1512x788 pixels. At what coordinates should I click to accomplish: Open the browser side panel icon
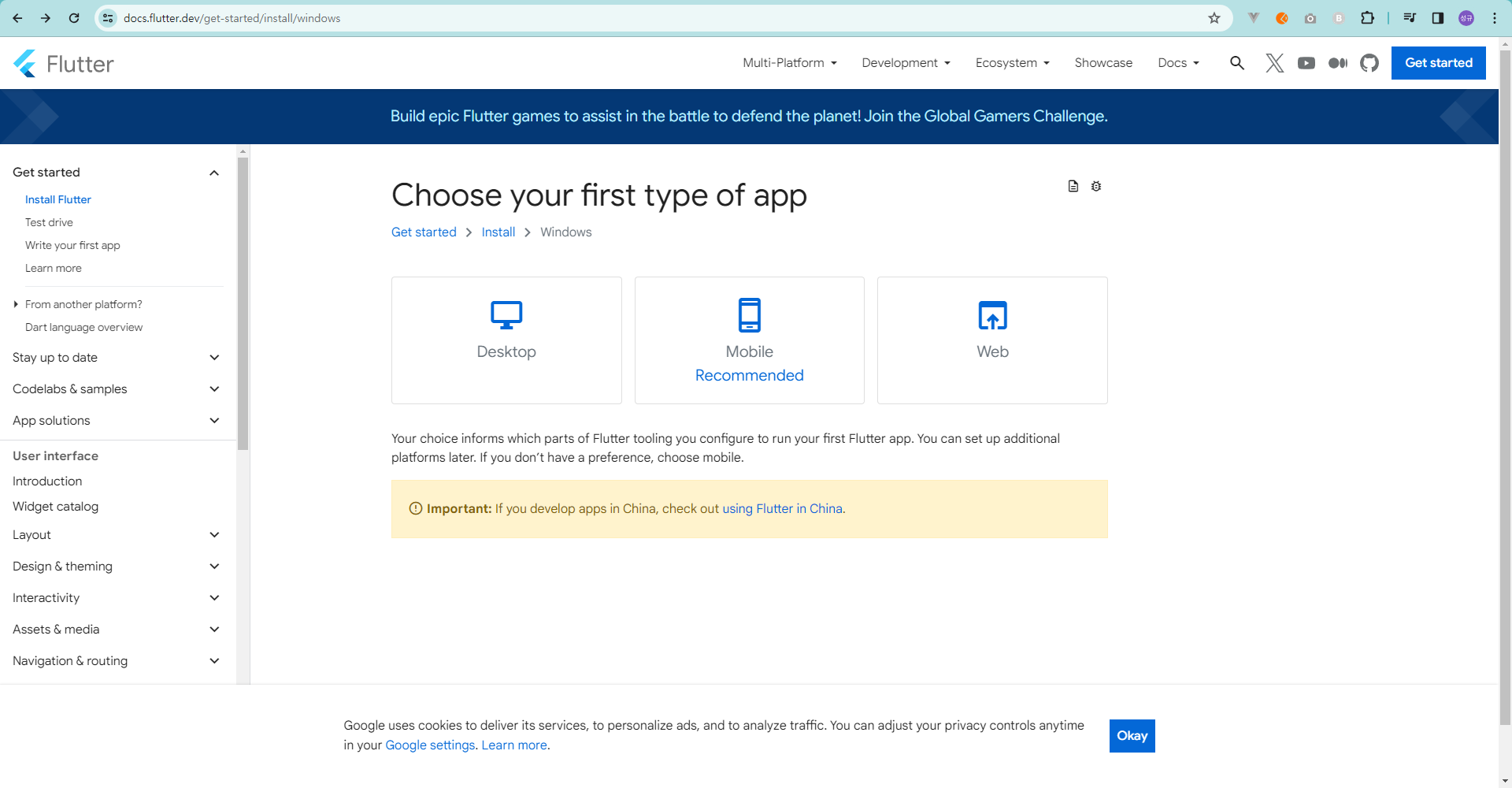click(1438, 18)
